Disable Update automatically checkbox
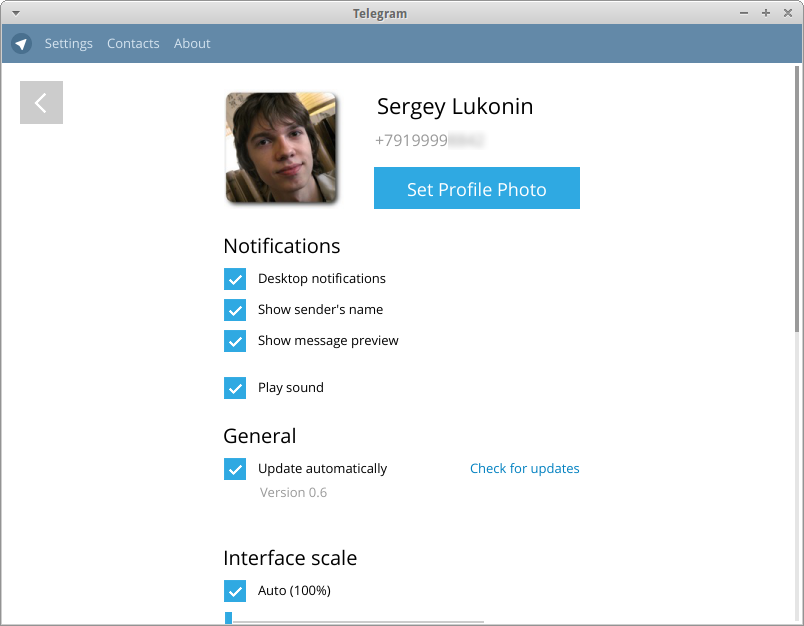This screenshot has width=804, height=626. tap(235, 469)
